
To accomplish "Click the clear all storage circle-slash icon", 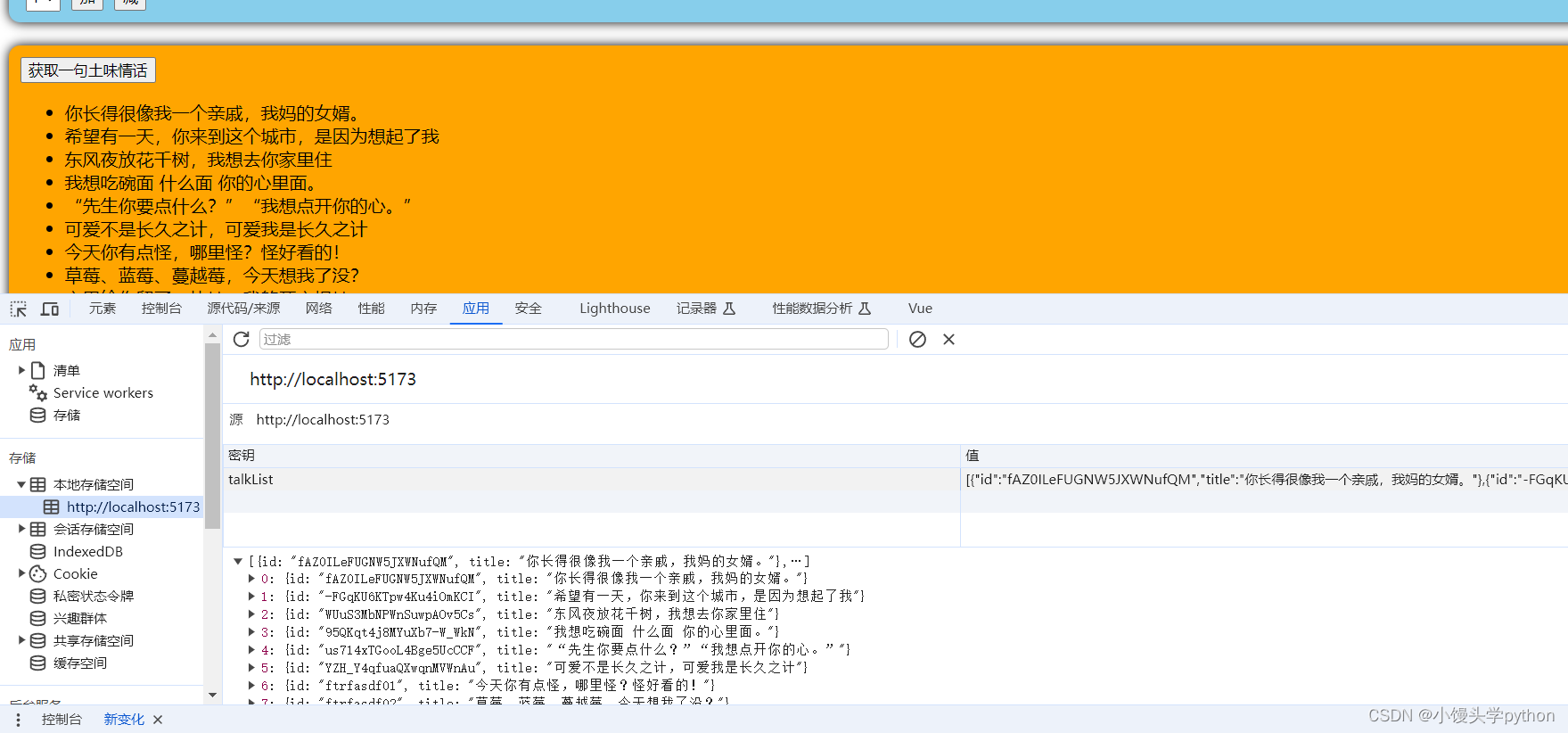I will pos(917,339).
